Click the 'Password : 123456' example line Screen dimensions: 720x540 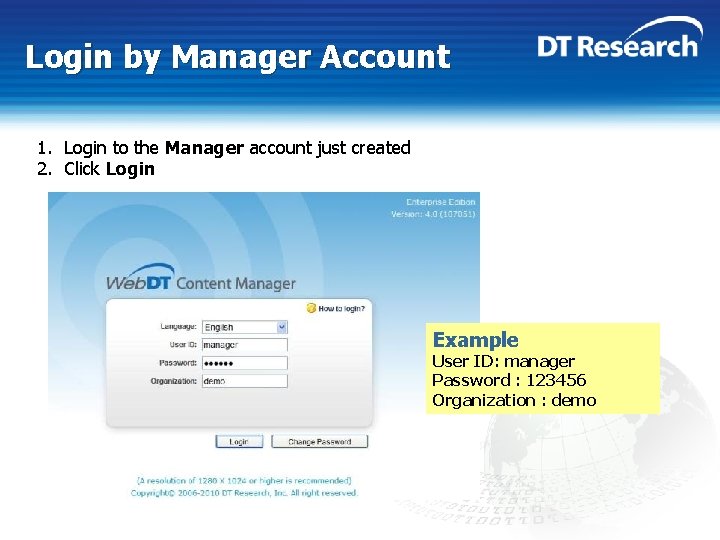click(x=509, y=380)
